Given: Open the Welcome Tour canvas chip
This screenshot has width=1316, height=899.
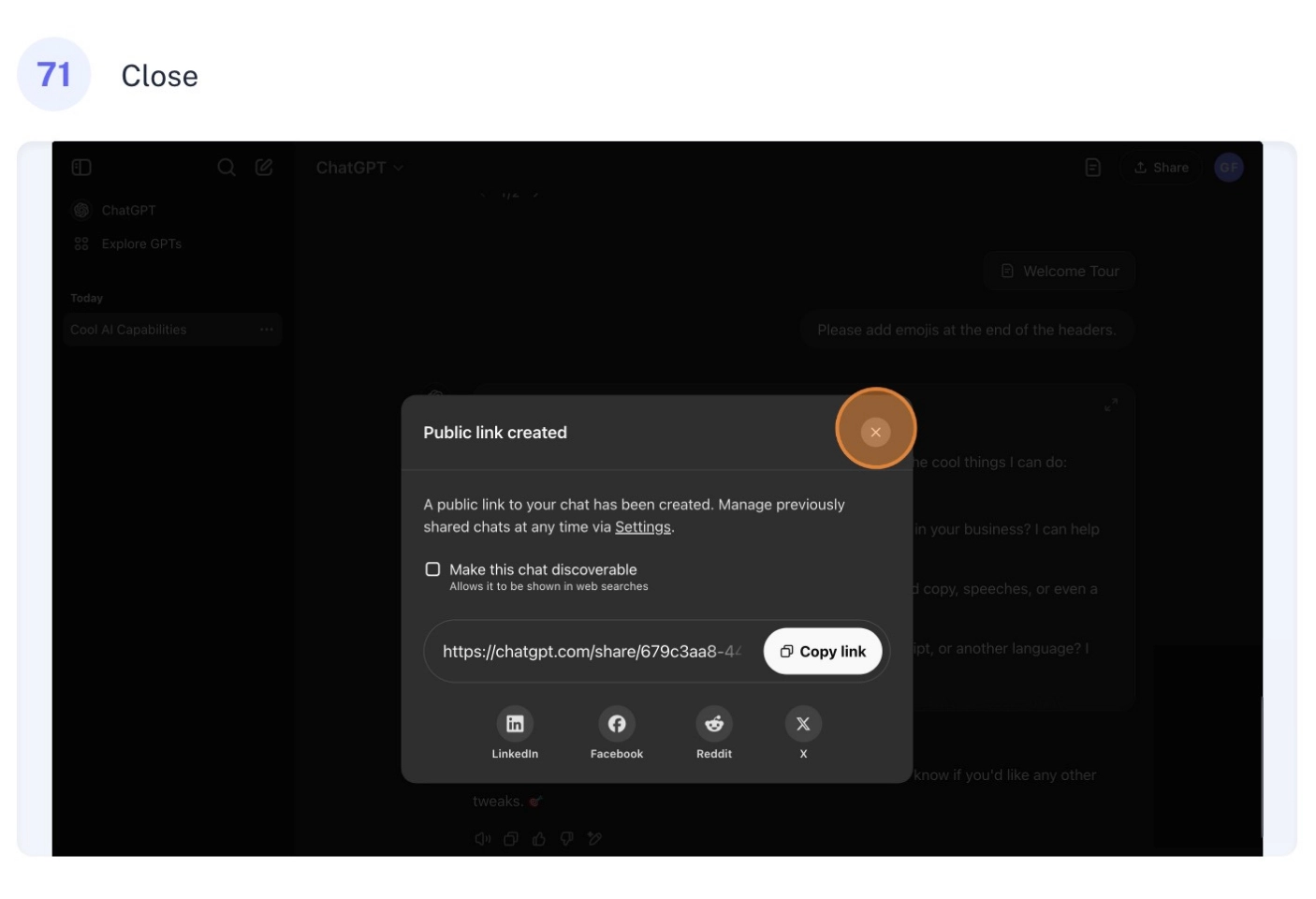Looking at the screenshot, I should tap(1060, 271).
